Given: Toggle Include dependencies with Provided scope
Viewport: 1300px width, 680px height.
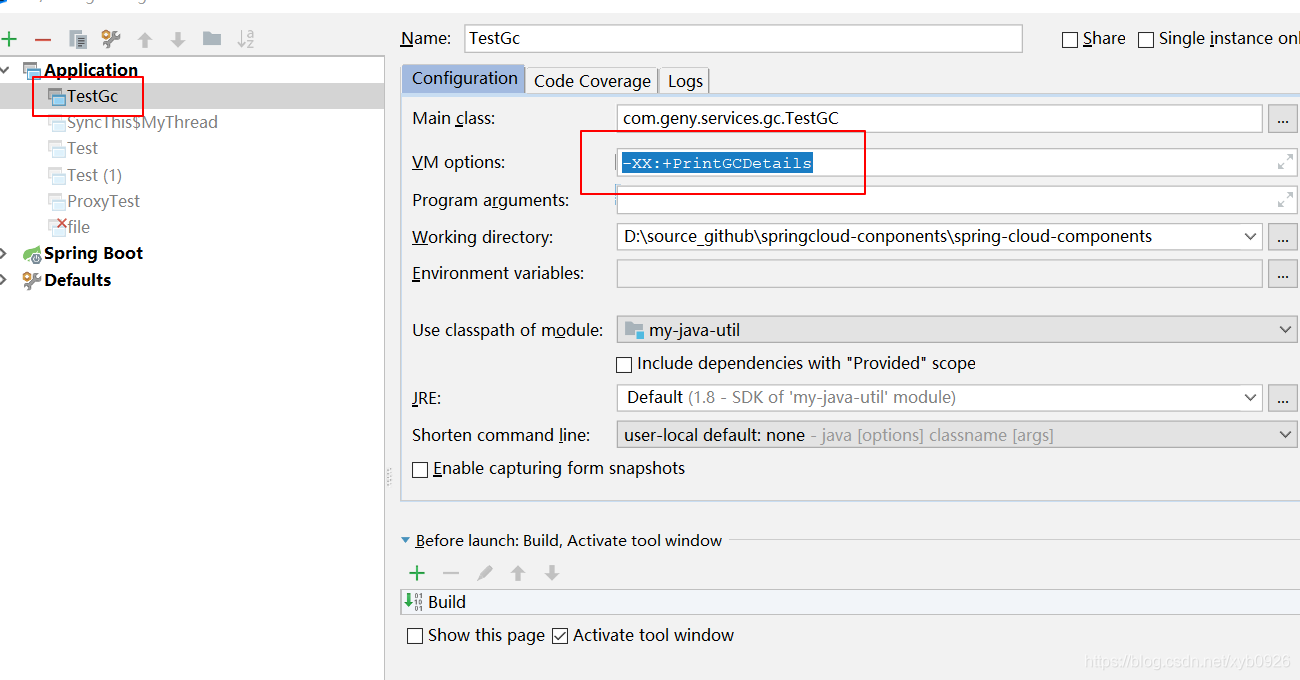Looking at the screenshot, I should tap(625, 364).
